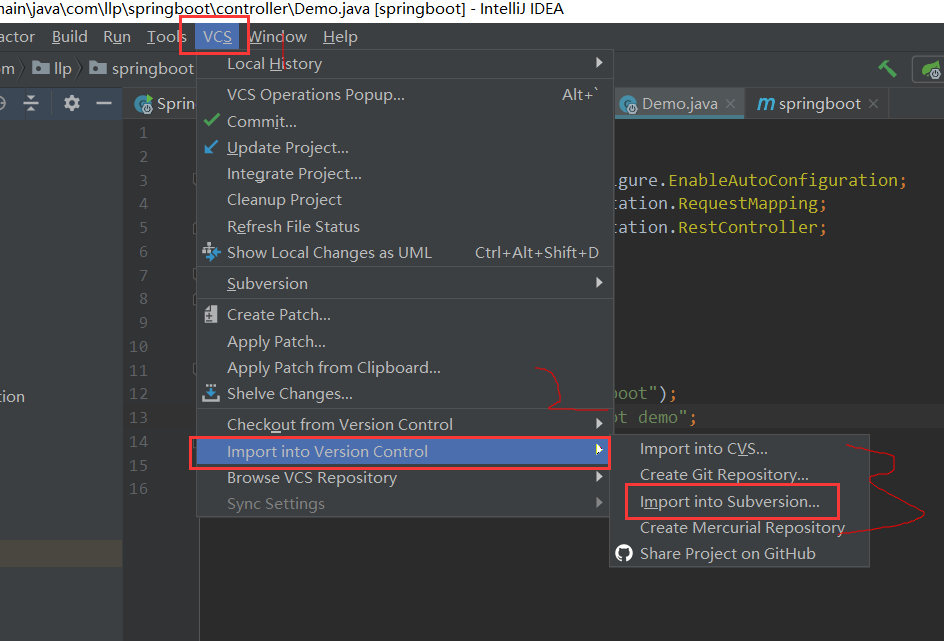Choose Update Project... menu item
This screenshot has width=944, height=641.
point(405,147)
